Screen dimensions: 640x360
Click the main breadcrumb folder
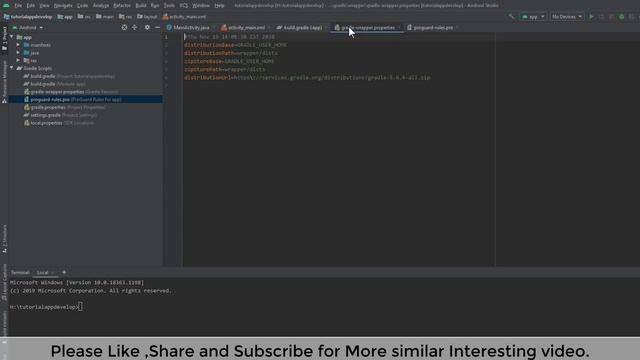(105, 17)
